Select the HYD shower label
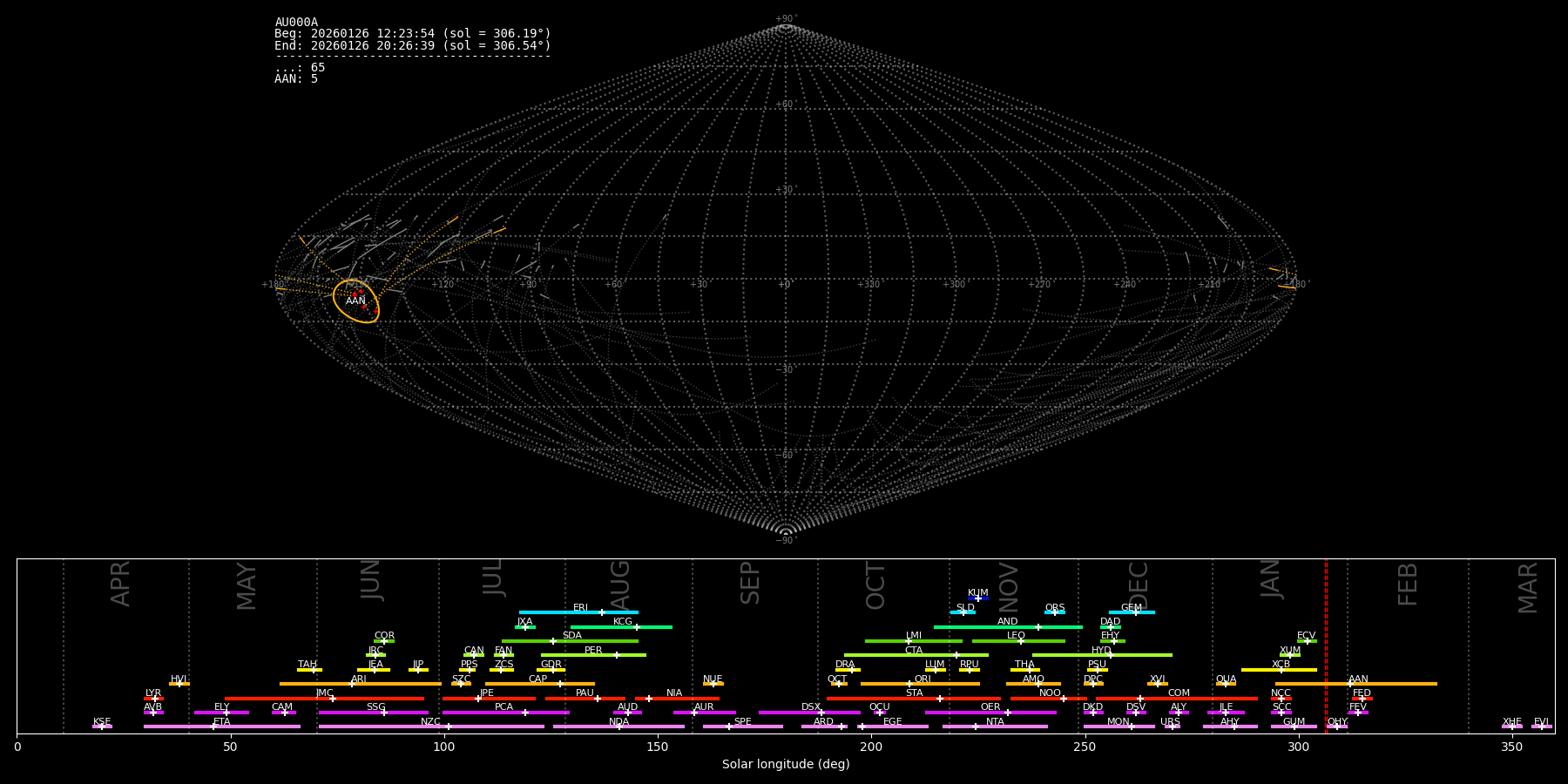The height and width of the screenshot is (784, 1568). point(1101,651)
